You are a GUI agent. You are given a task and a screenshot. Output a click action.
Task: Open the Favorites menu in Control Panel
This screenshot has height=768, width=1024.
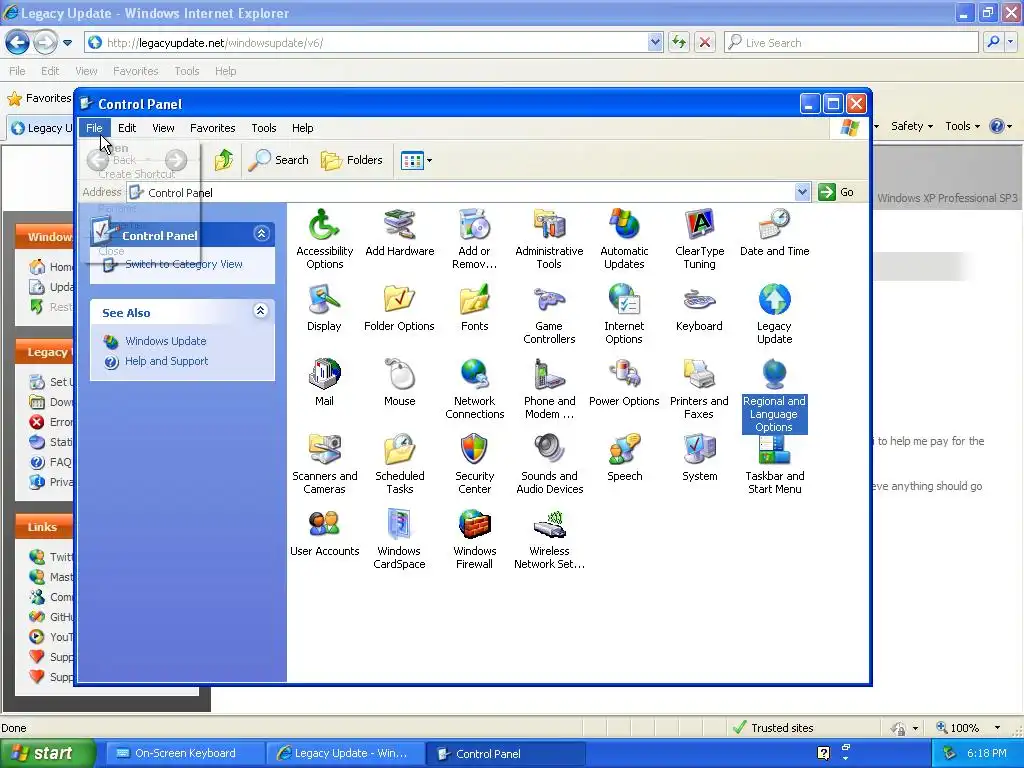[212, 128]
